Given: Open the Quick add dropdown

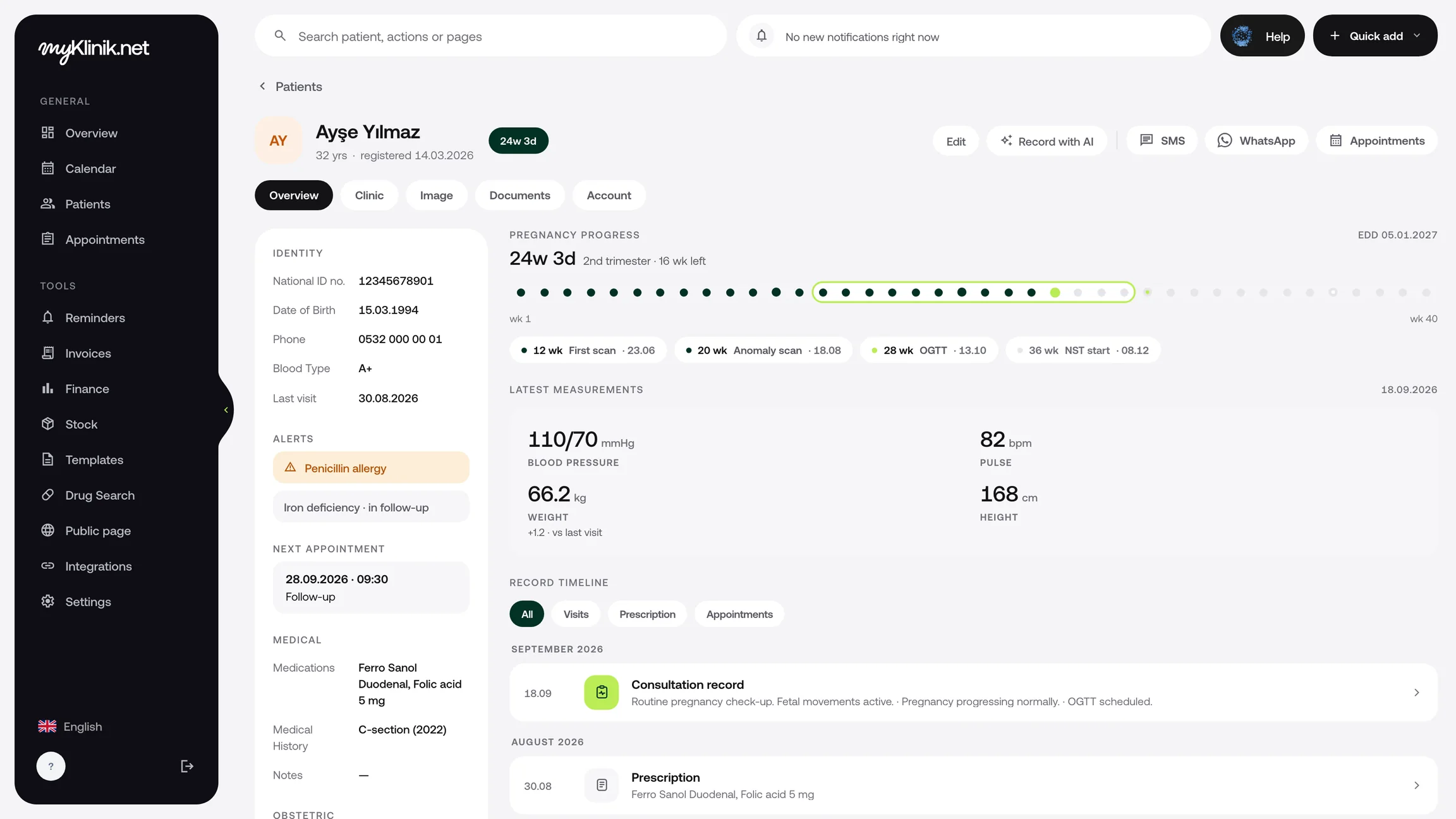Looking at the screenshot, I should pos(1375,35).
